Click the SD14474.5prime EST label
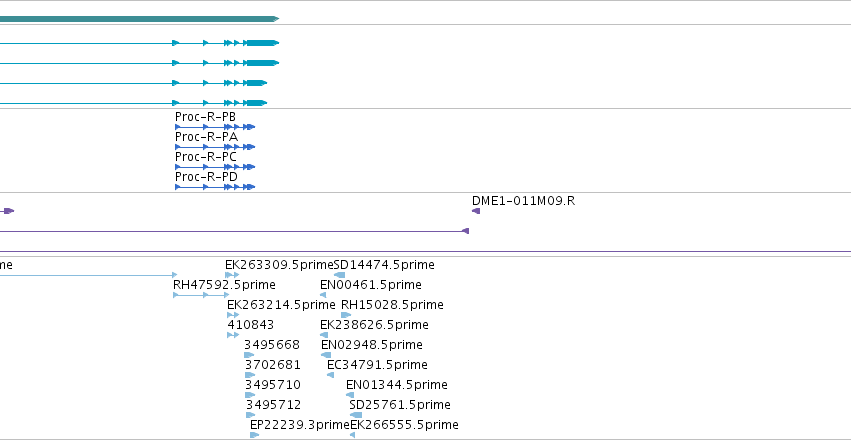This screenshot has height=440, width=851. [384, 265]
